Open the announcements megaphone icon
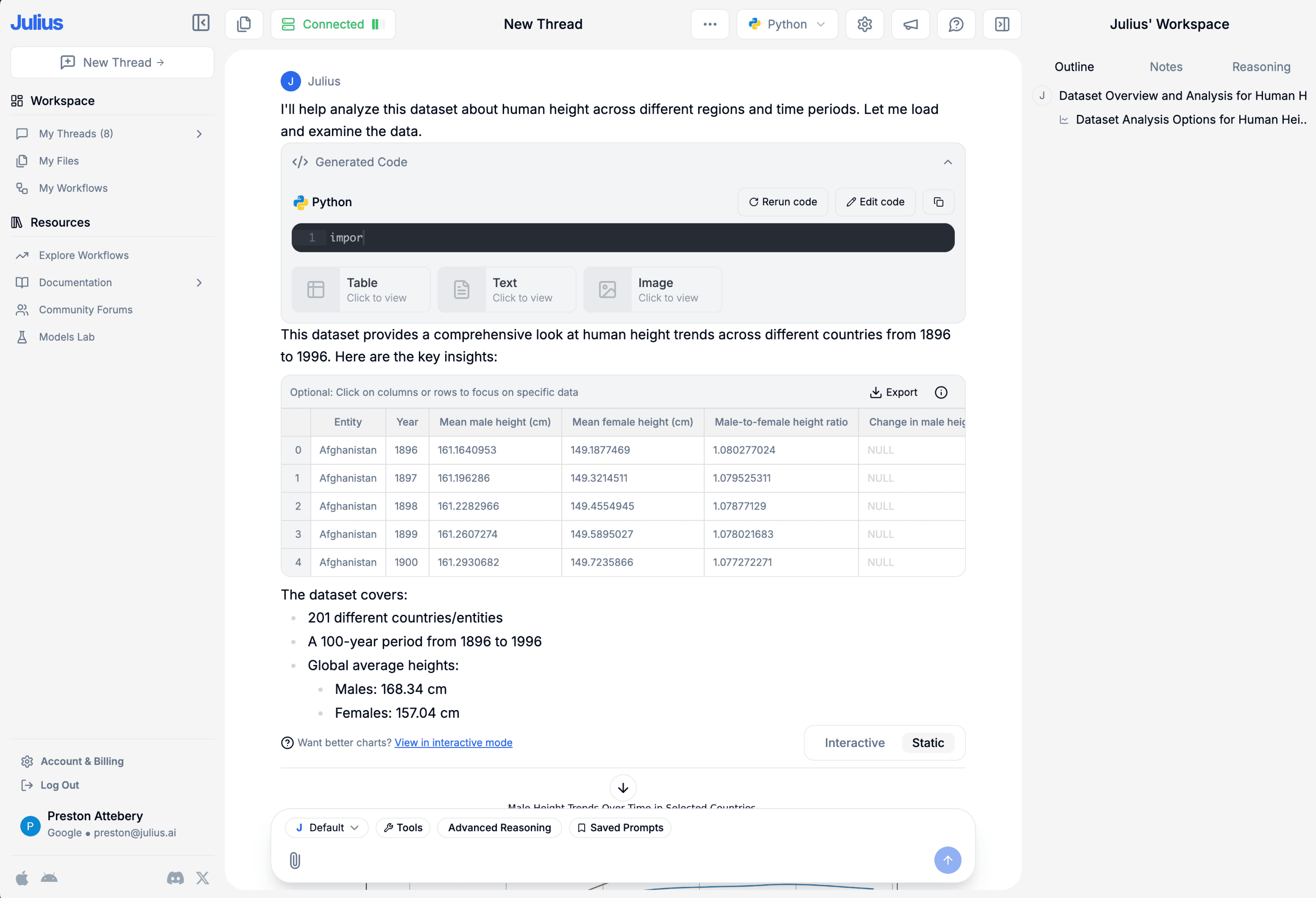This screenshot has height=898, width=1316. [910, 24]
